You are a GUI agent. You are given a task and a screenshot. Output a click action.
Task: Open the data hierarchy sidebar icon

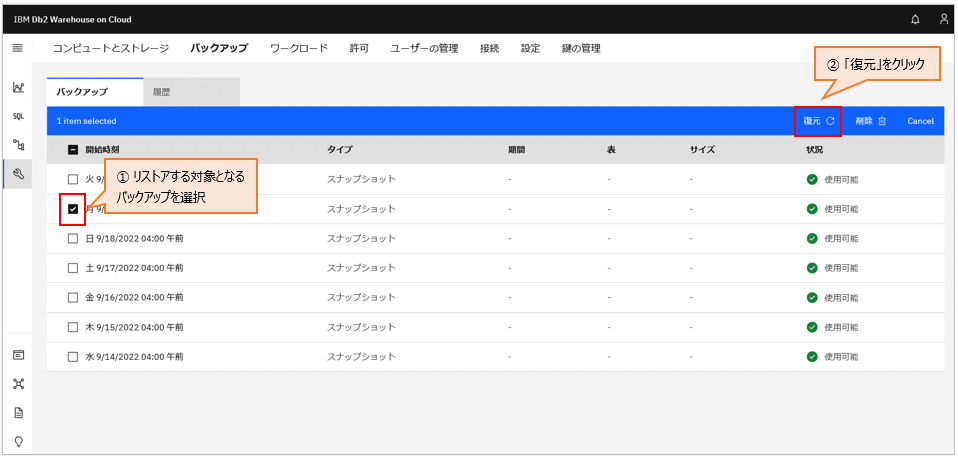pos(18,145)
